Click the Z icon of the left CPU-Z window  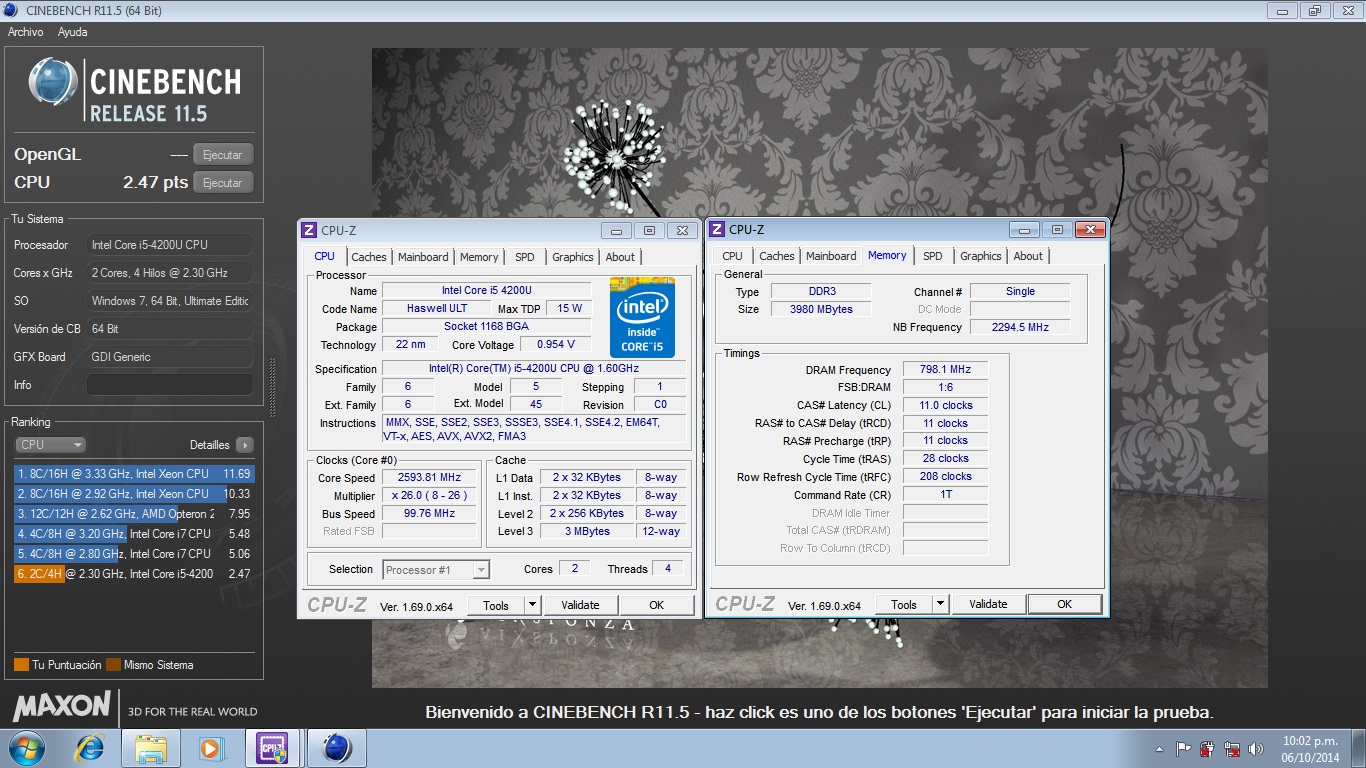309,230
